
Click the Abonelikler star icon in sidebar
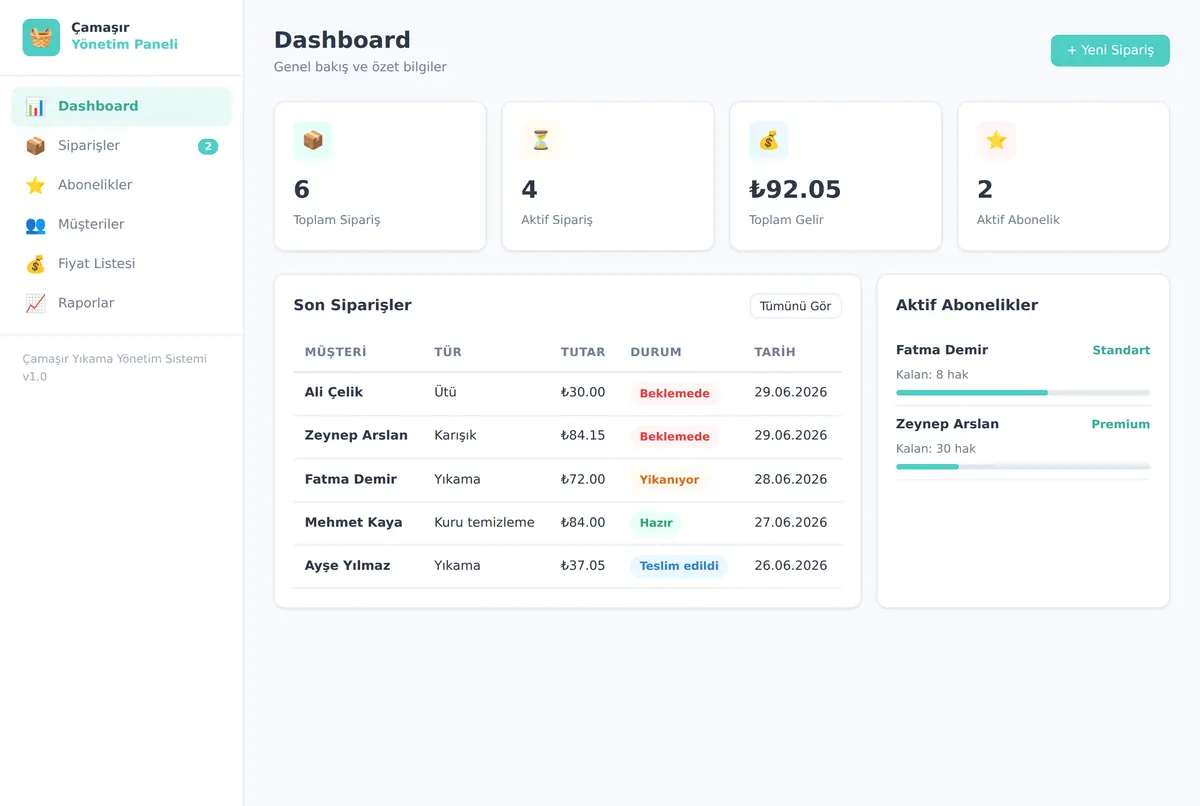coord(36,185)
